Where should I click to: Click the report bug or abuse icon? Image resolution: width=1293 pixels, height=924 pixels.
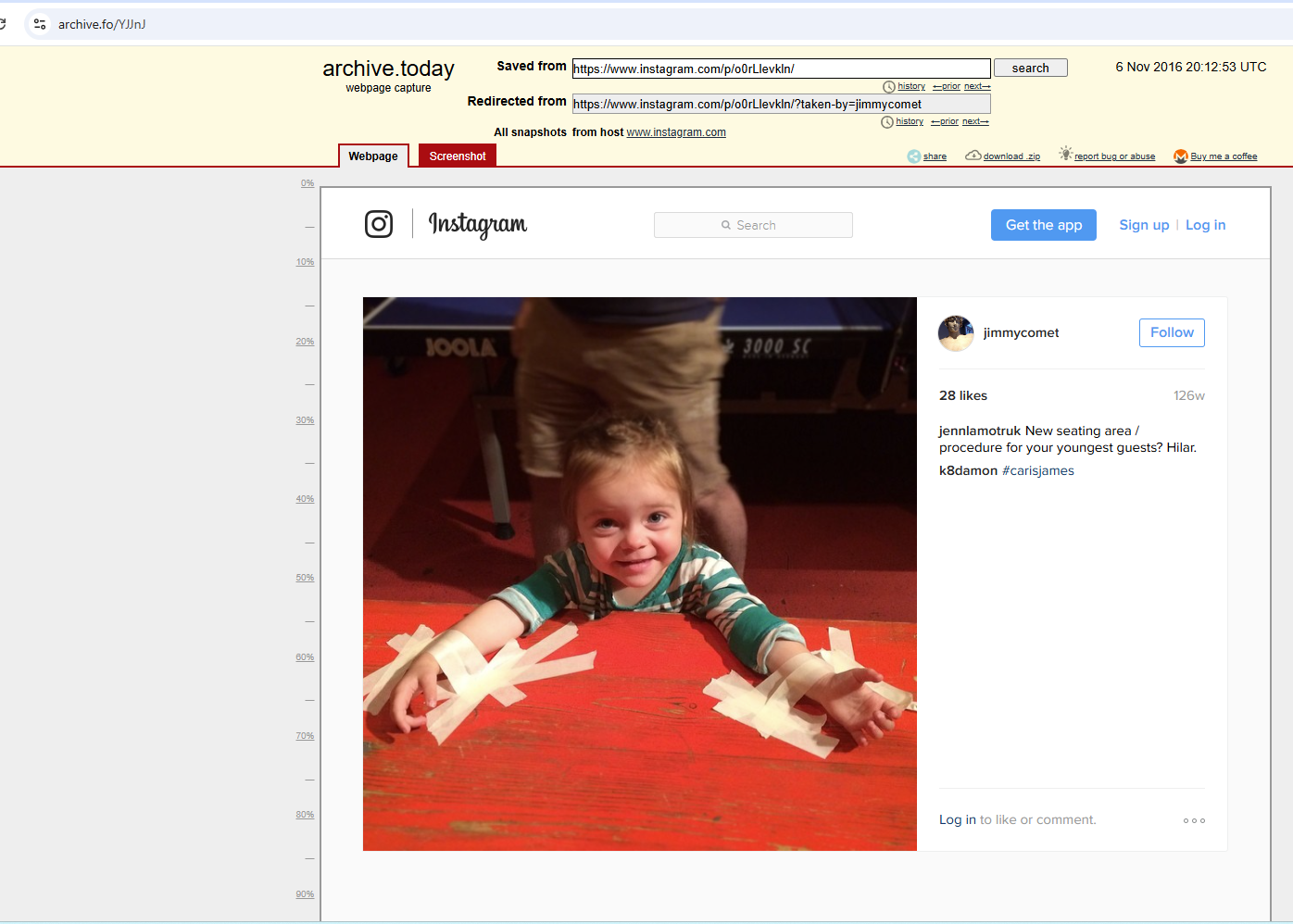pos(1065,154)
